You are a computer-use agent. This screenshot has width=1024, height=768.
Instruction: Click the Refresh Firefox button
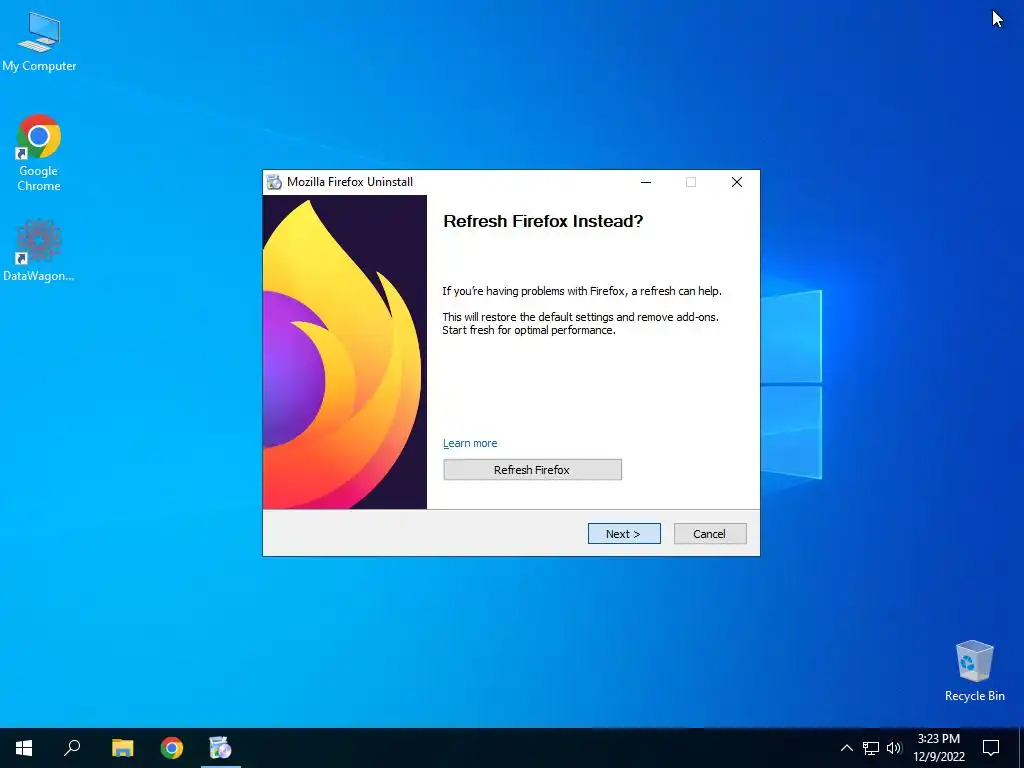pyautogui.click(x=532, y=470)
